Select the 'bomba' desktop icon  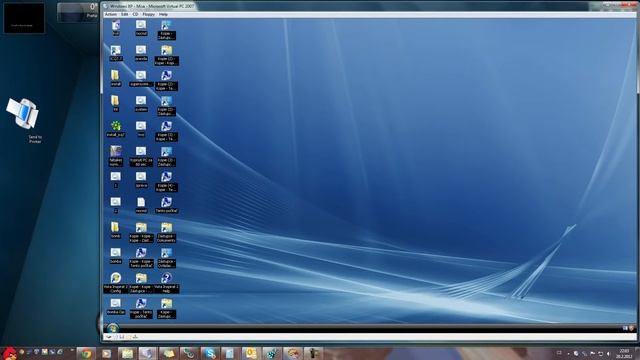[x=116, y=256]
